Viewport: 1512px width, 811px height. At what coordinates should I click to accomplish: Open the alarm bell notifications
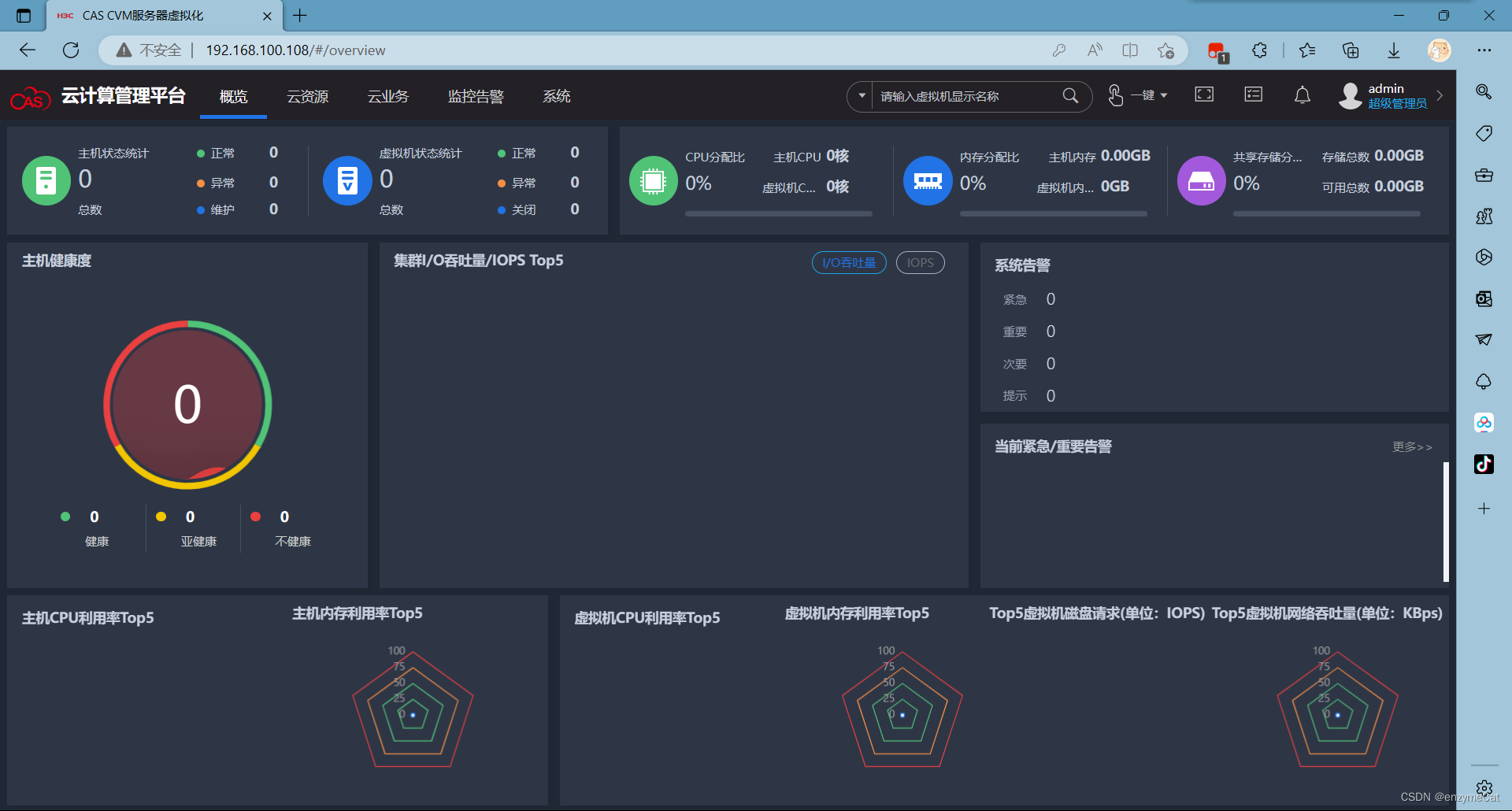pyautogui.click(x=1303, y=95)
